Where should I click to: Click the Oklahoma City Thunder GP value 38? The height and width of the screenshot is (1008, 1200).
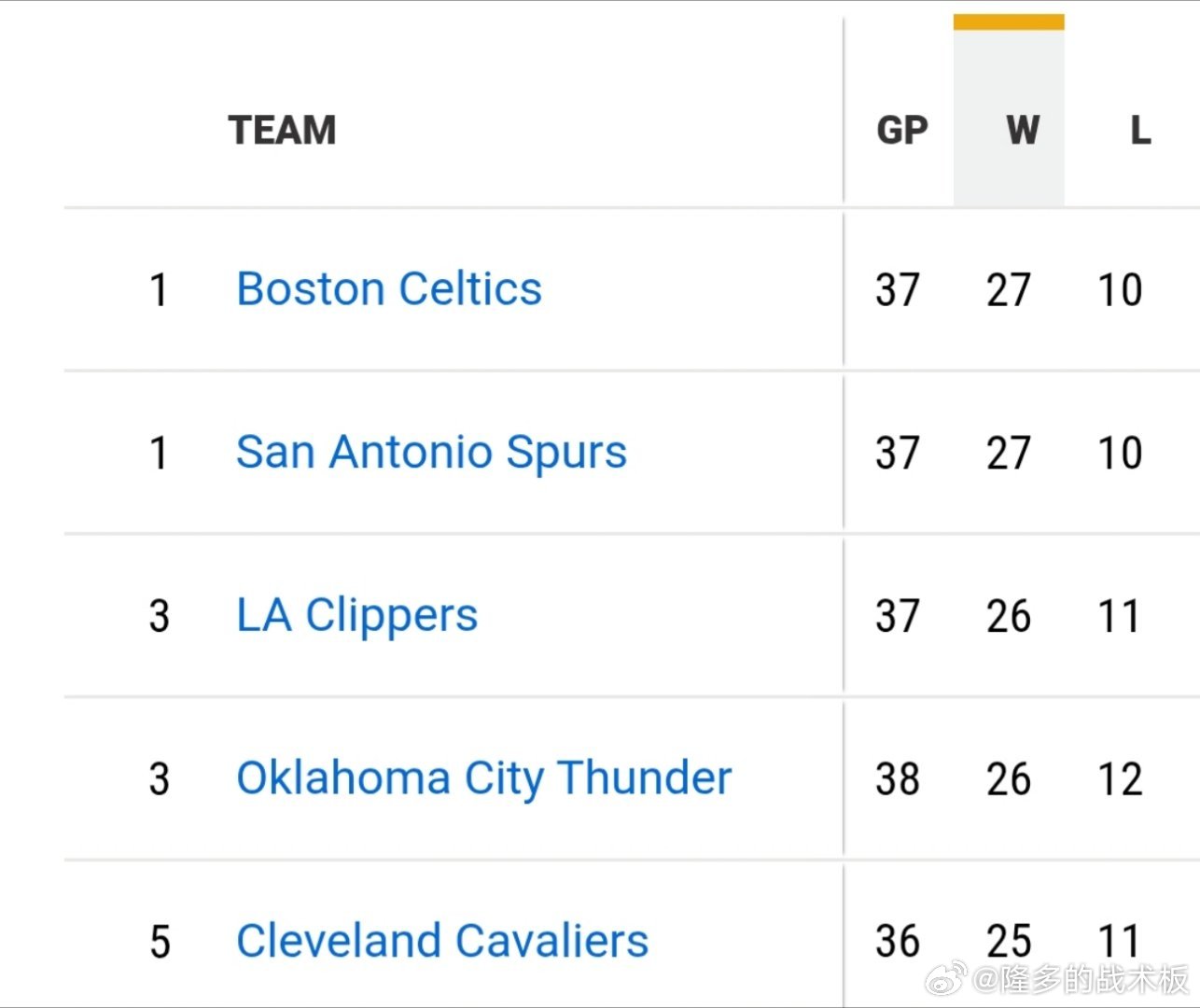[x=897, y=779]
